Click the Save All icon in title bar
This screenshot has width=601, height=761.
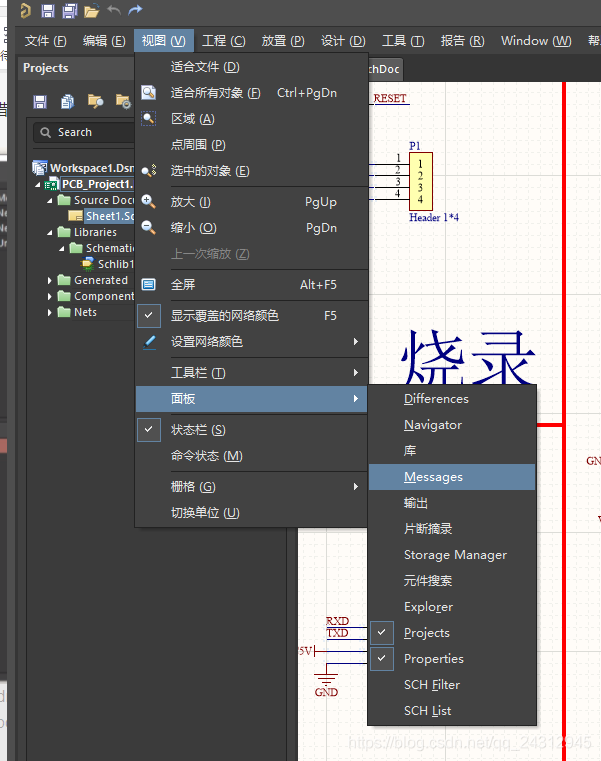tap(70, 11)
